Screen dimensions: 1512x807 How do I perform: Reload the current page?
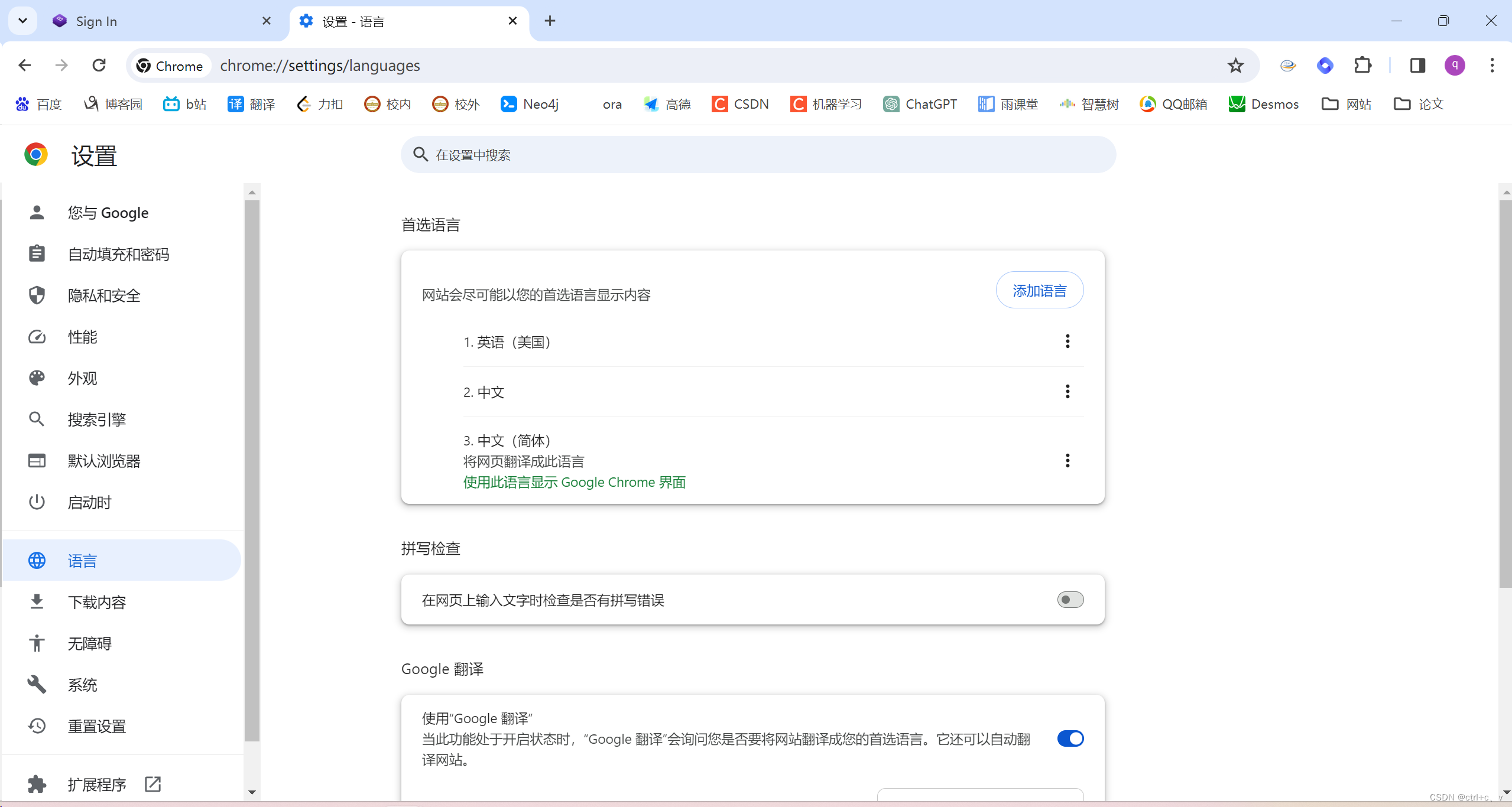[99, 66]
